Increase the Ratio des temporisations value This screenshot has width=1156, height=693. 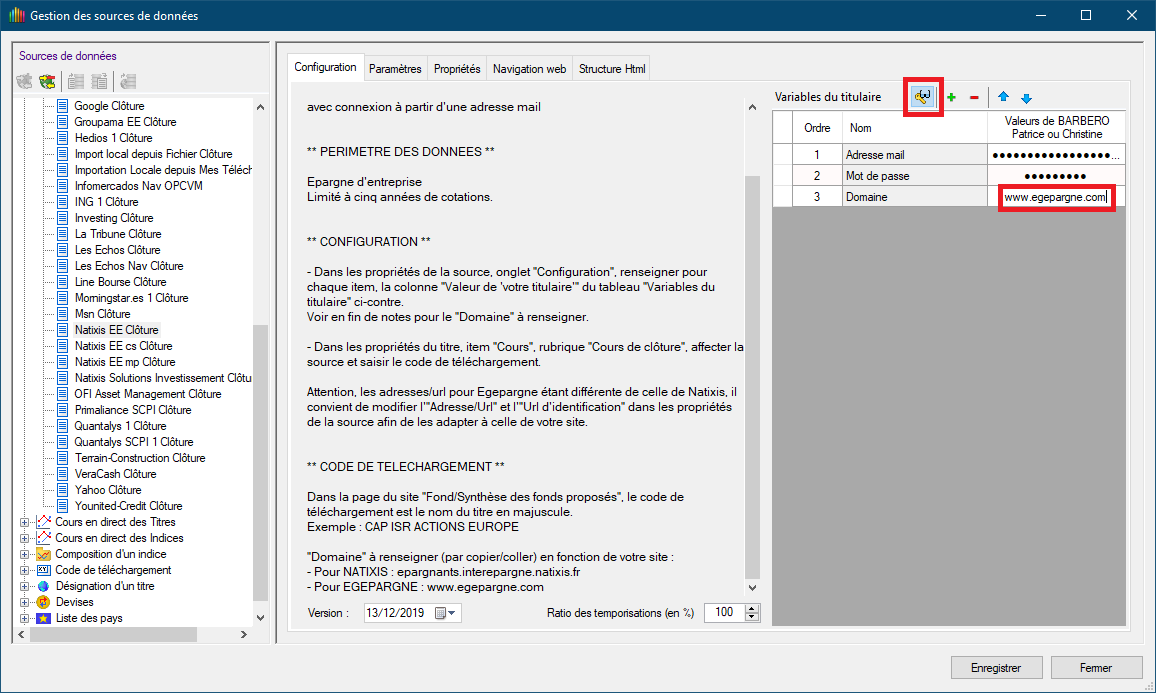[752, 608]
